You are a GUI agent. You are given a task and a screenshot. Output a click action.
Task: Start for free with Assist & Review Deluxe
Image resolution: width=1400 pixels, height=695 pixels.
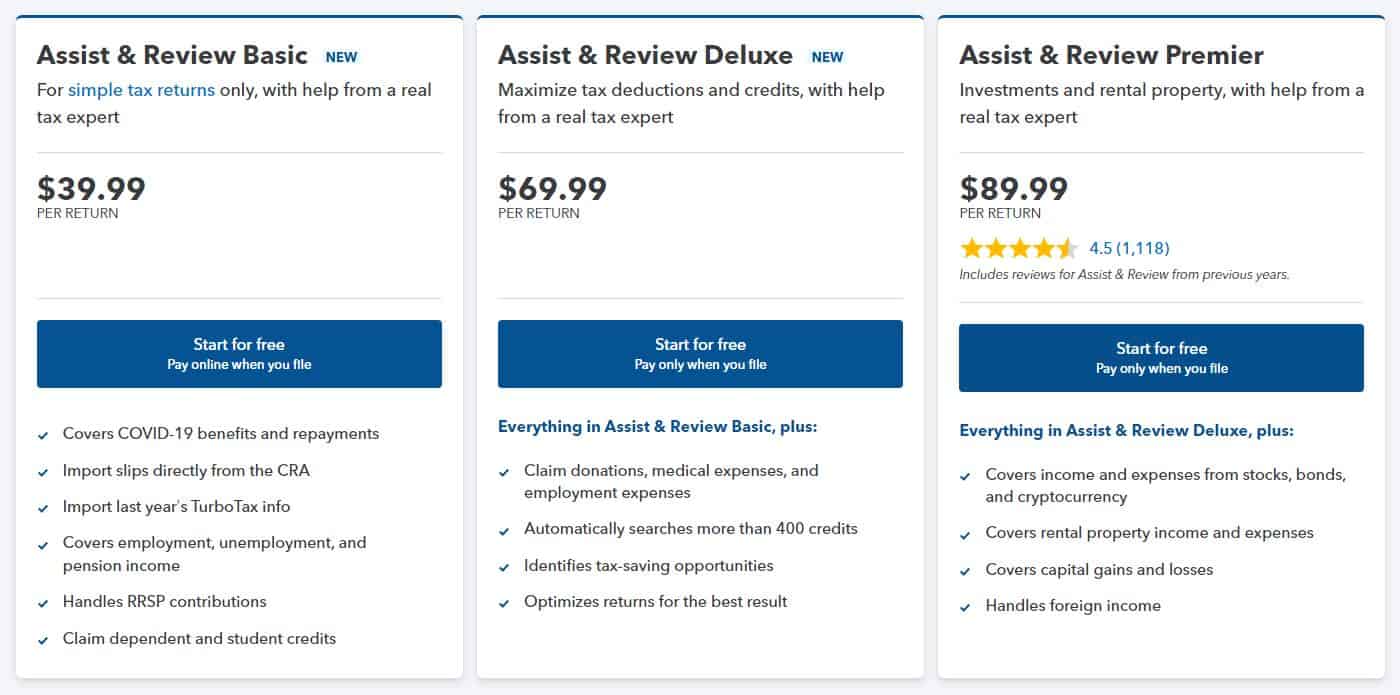pyautogui.click(x=700, y=354)
